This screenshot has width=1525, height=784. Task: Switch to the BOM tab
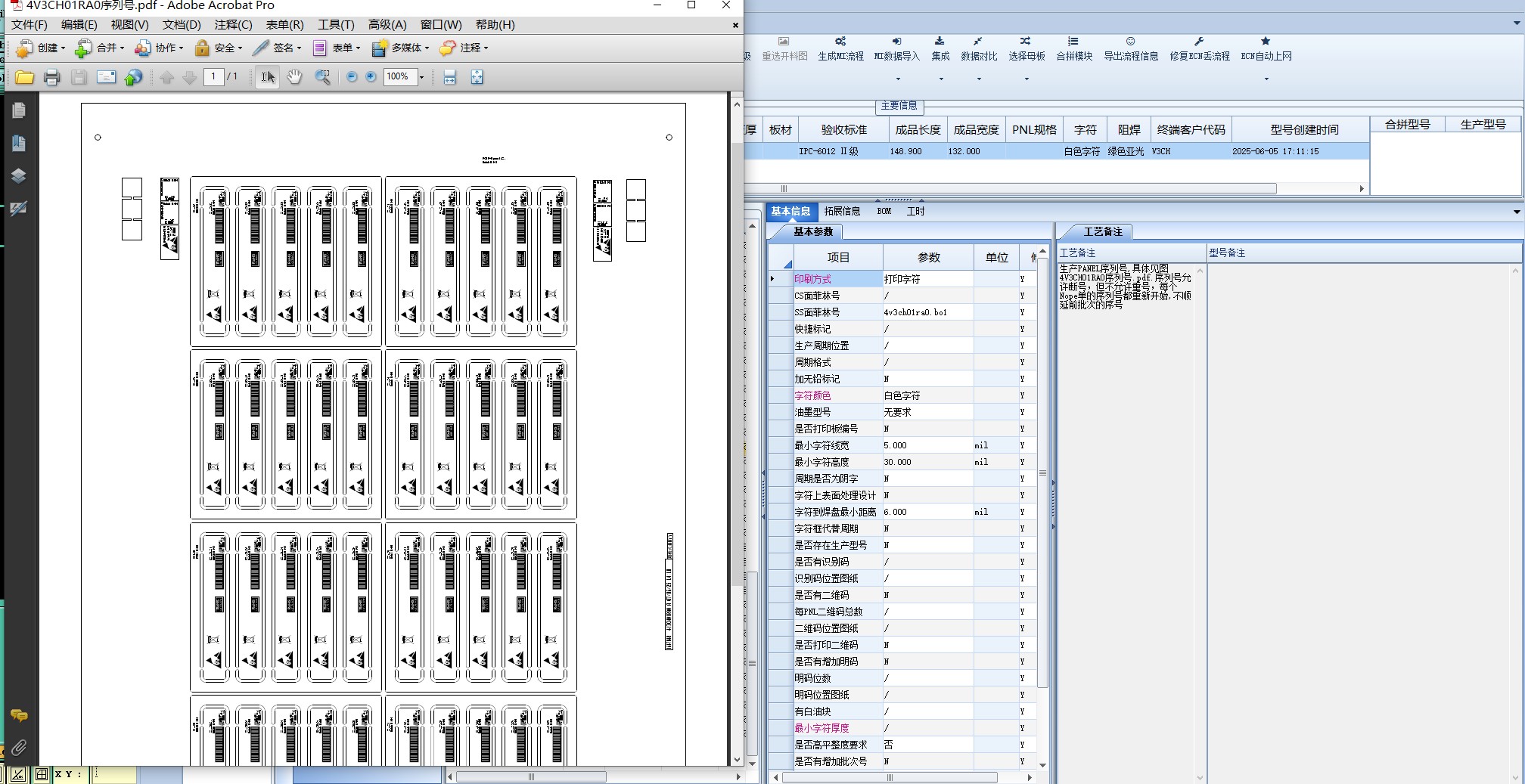[x=884, y=212]
